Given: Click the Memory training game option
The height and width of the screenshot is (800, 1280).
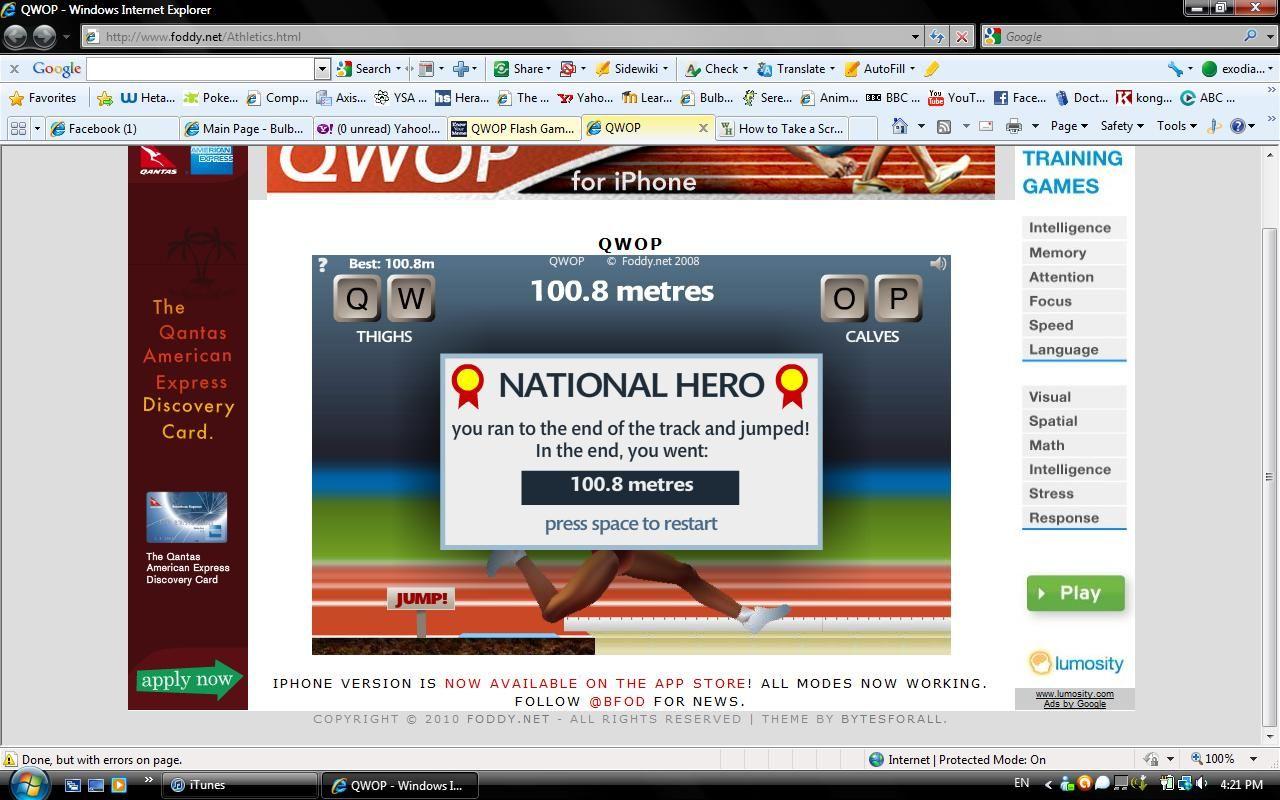Looking at the screenshot, I should click(x=1057, y=252).
